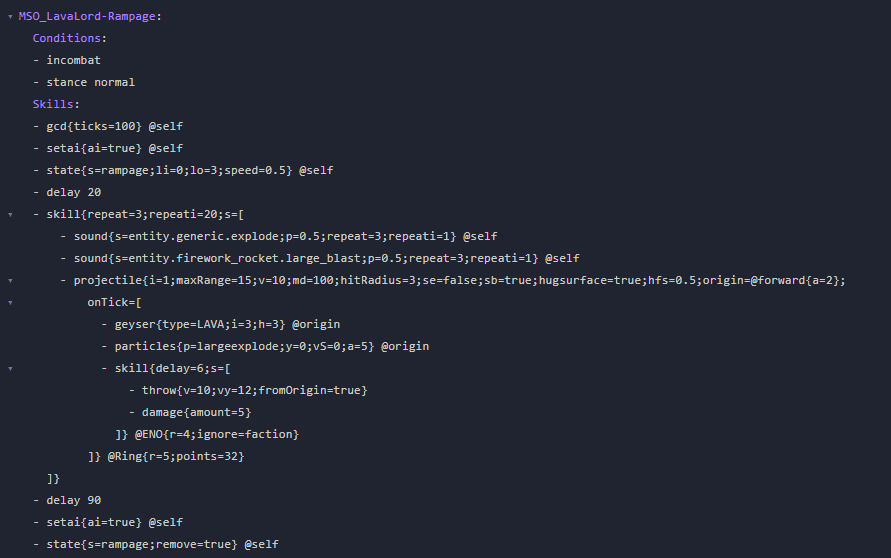This screenshot has height=558, width=891.
Task: Click the Skills: key
Action: click(x=56, y=104)
